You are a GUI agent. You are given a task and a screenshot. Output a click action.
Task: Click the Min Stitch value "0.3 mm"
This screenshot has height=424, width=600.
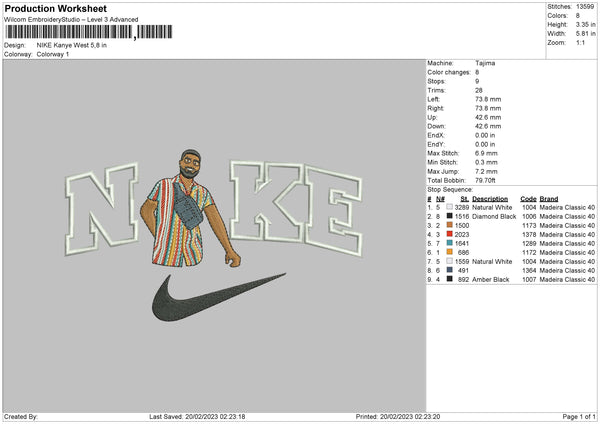486,162
